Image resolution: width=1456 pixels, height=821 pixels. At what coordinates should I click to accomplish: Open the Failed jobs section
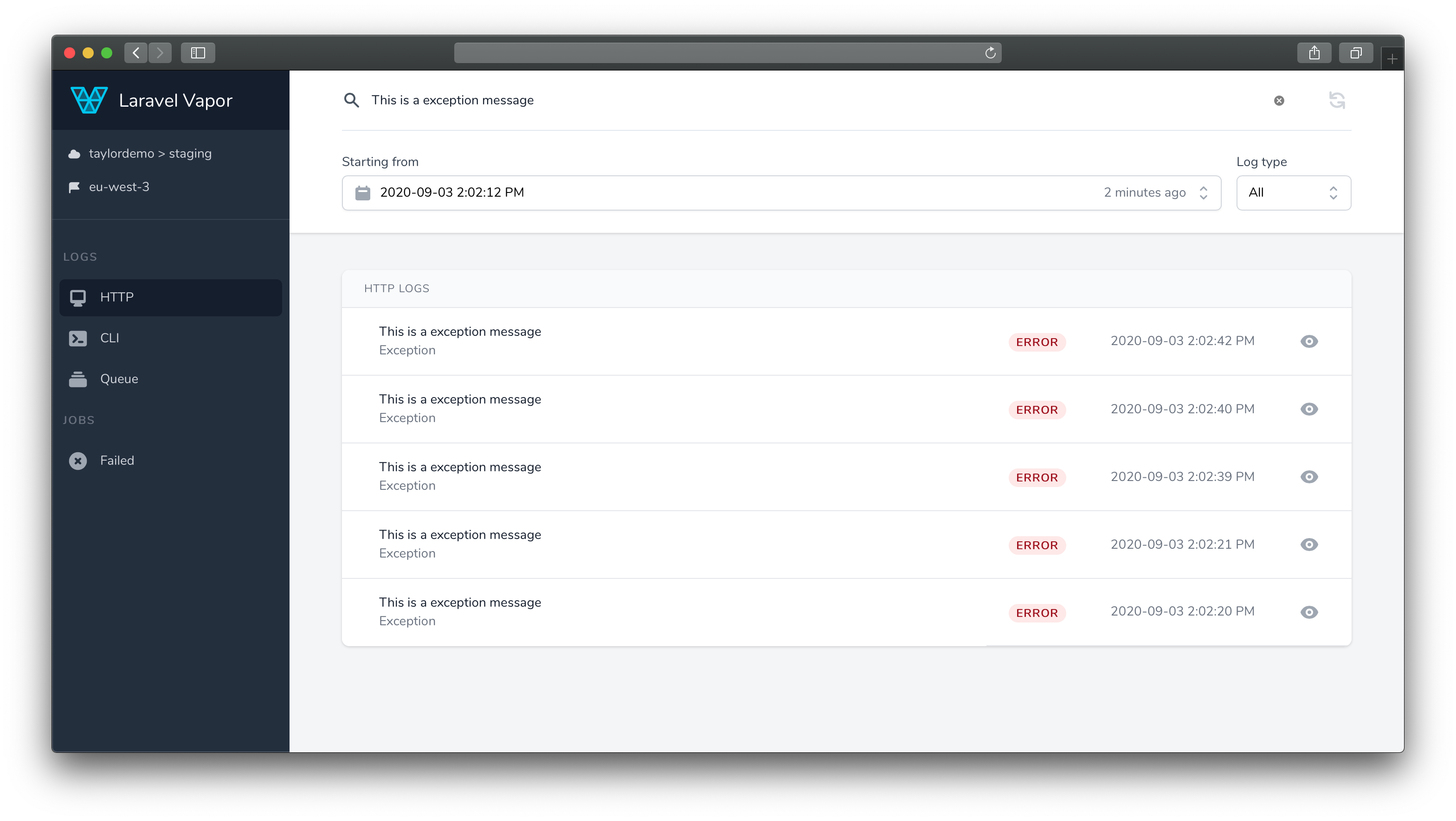[171, 461]
